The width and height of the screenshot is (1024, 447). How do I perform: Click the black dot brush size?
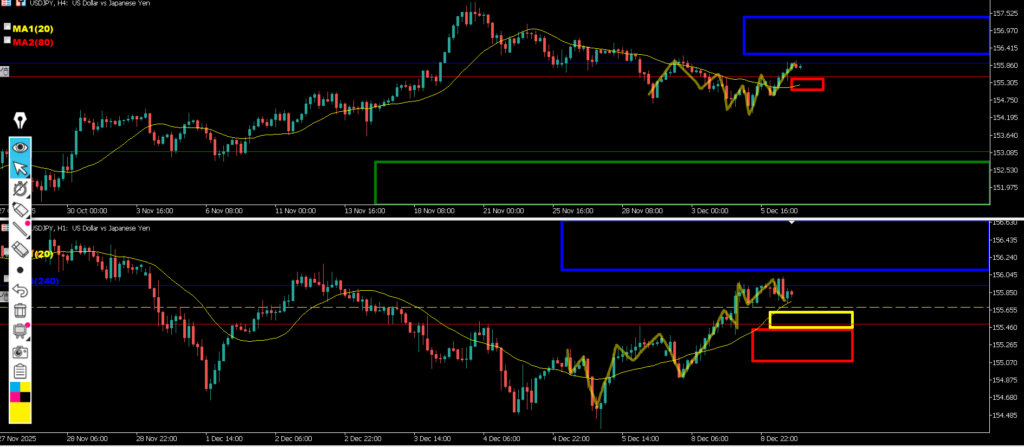coord(20,269)
